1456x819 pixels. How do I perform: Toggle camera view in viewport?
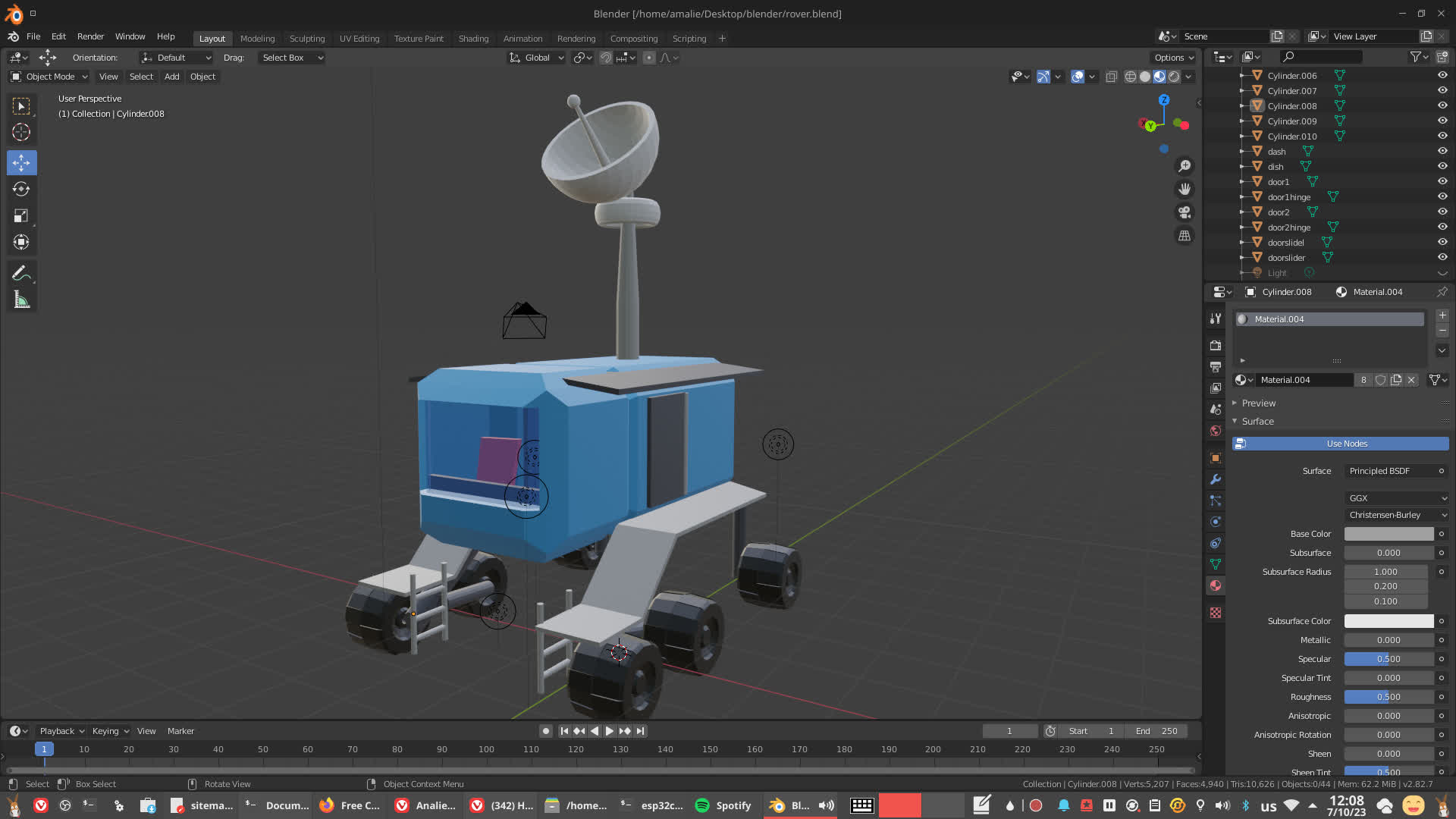pos(1185,212)
